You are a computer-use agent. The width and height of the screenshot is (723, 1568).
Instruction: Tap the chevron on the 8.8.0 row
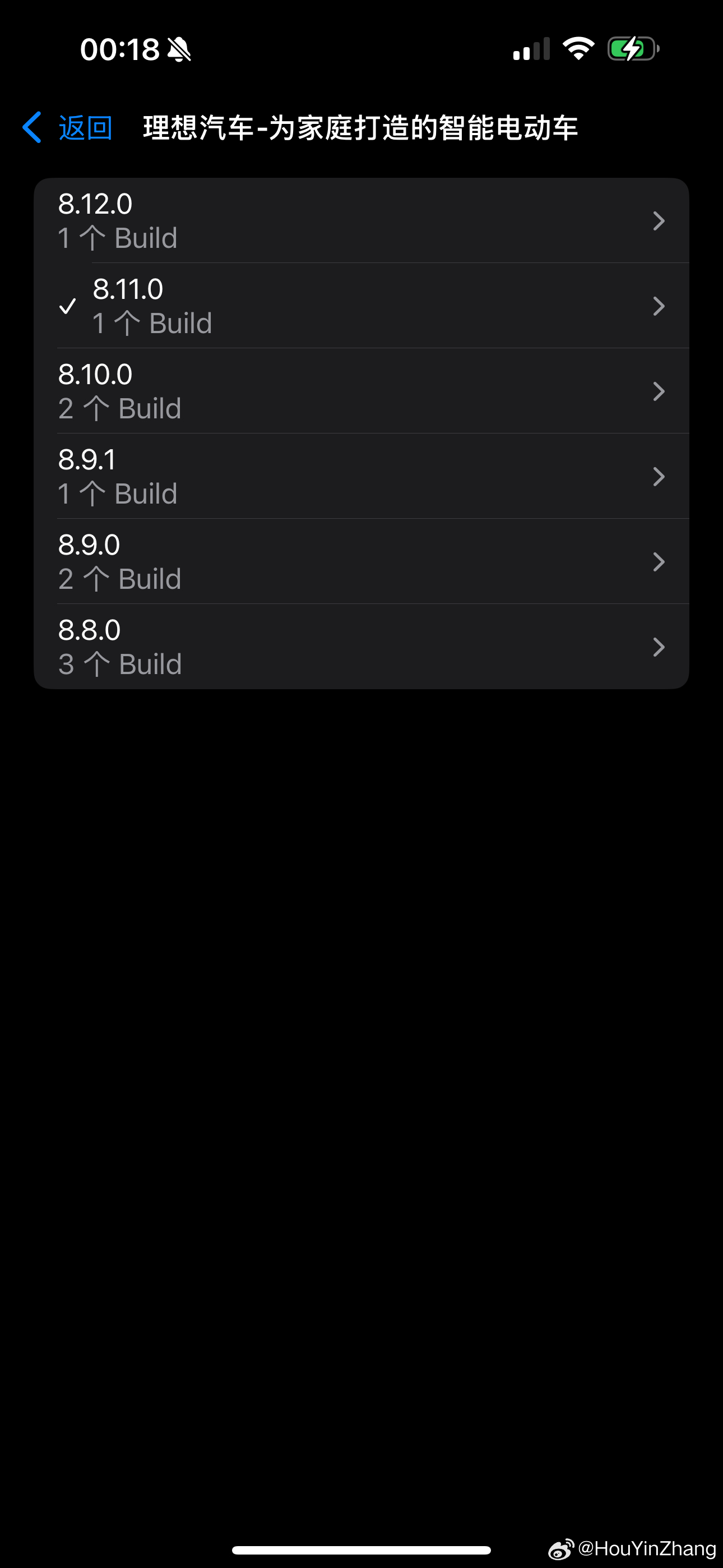[659, 647]
